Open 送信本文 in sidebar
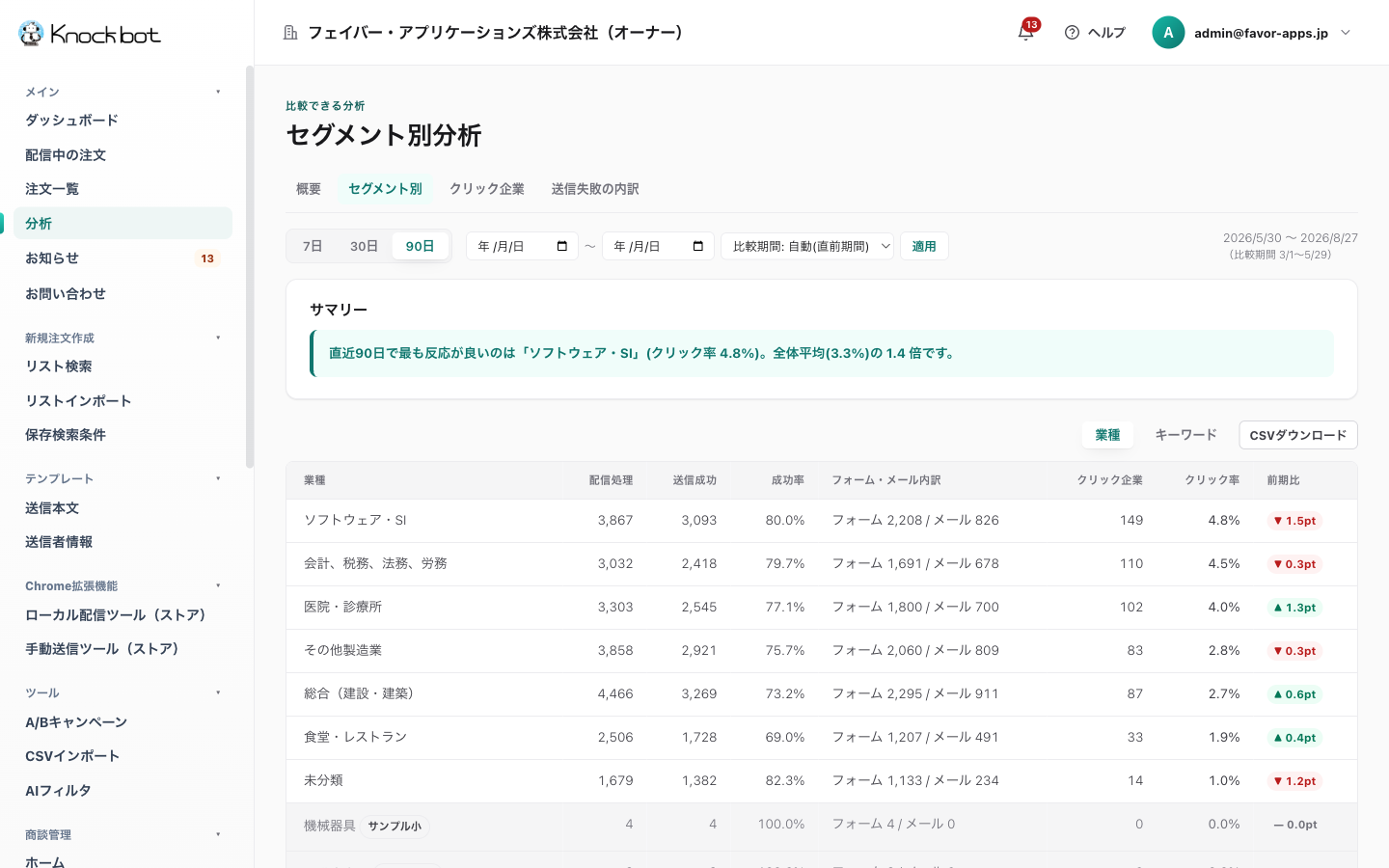The height and width of the screenshot is (868, 1389). pos(123,507)
